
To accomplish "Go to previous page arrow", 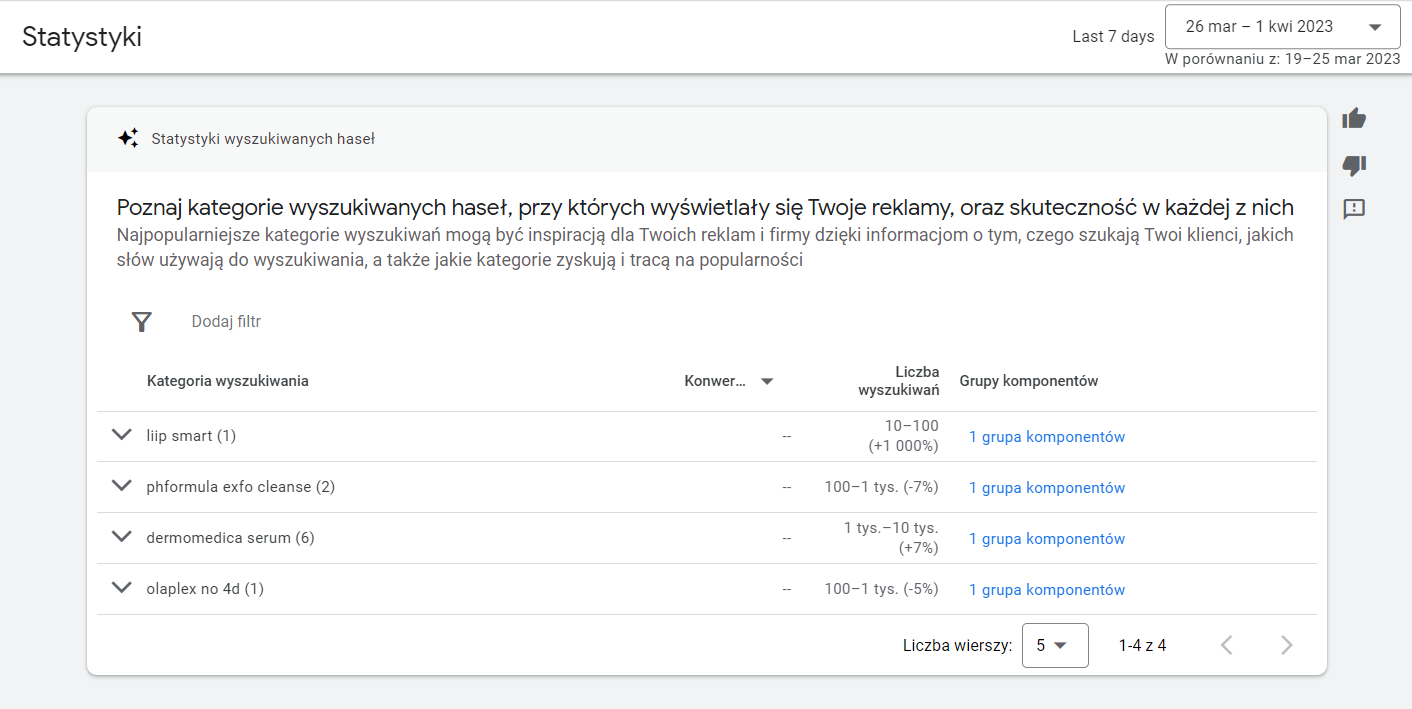I will click(x=1227, y=645).
